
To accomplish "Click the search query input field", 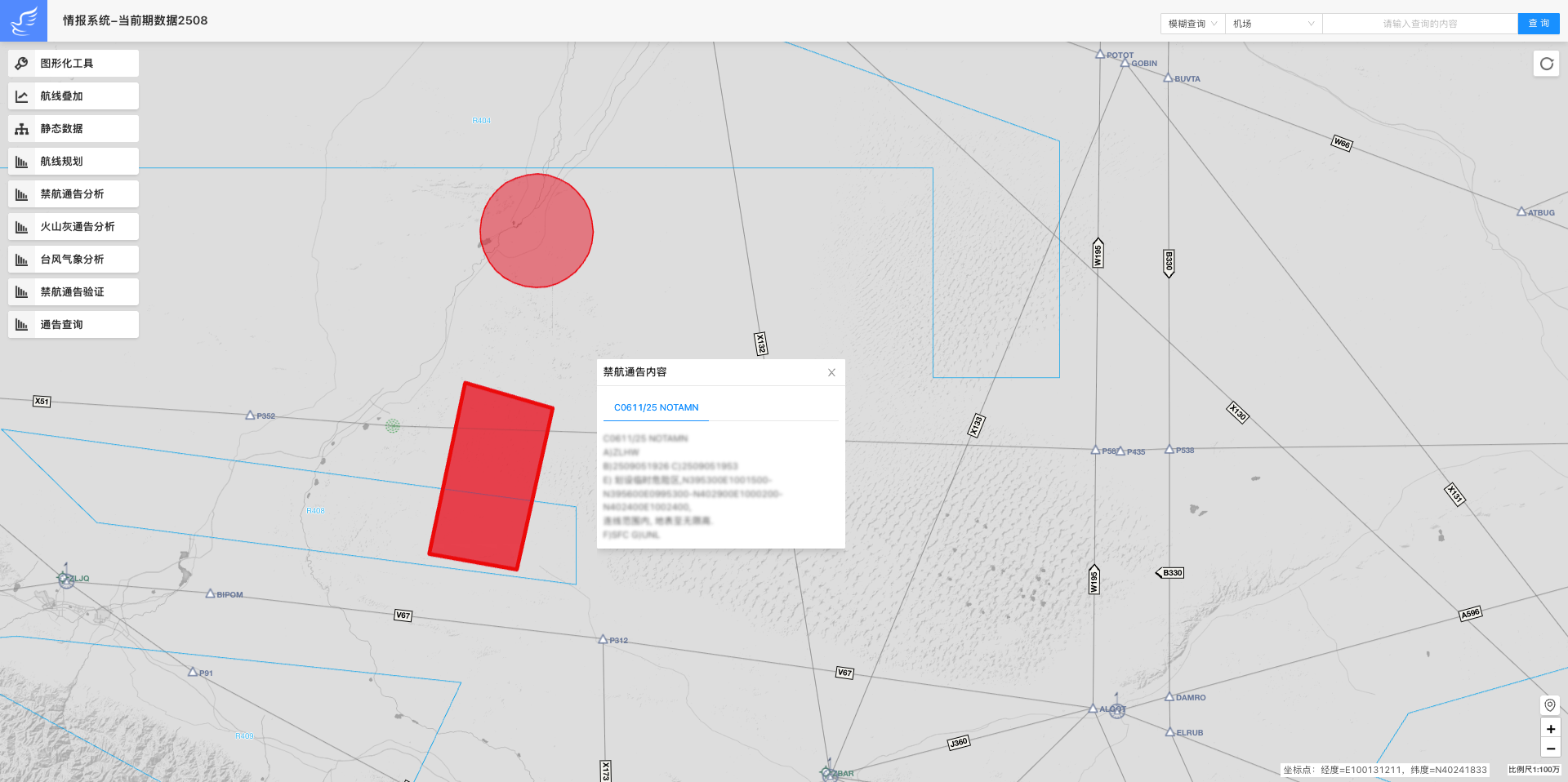I will [x=1419, y=24].
